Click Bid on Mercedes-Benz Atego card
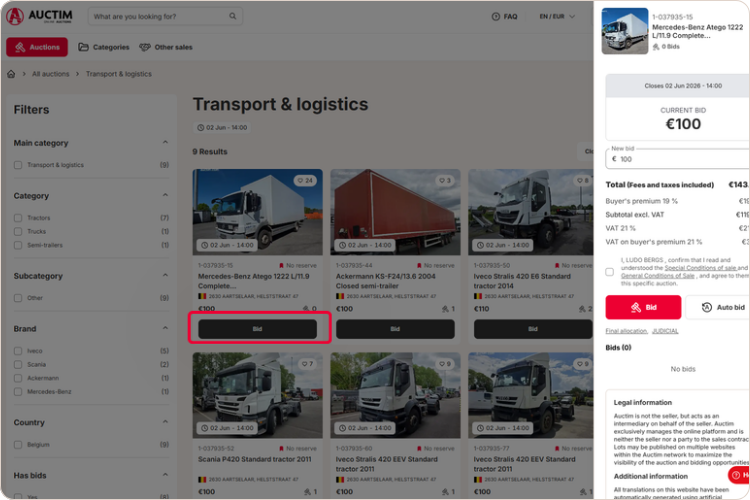The height and width of the screenshot is (500, 750). click(258, 329)
